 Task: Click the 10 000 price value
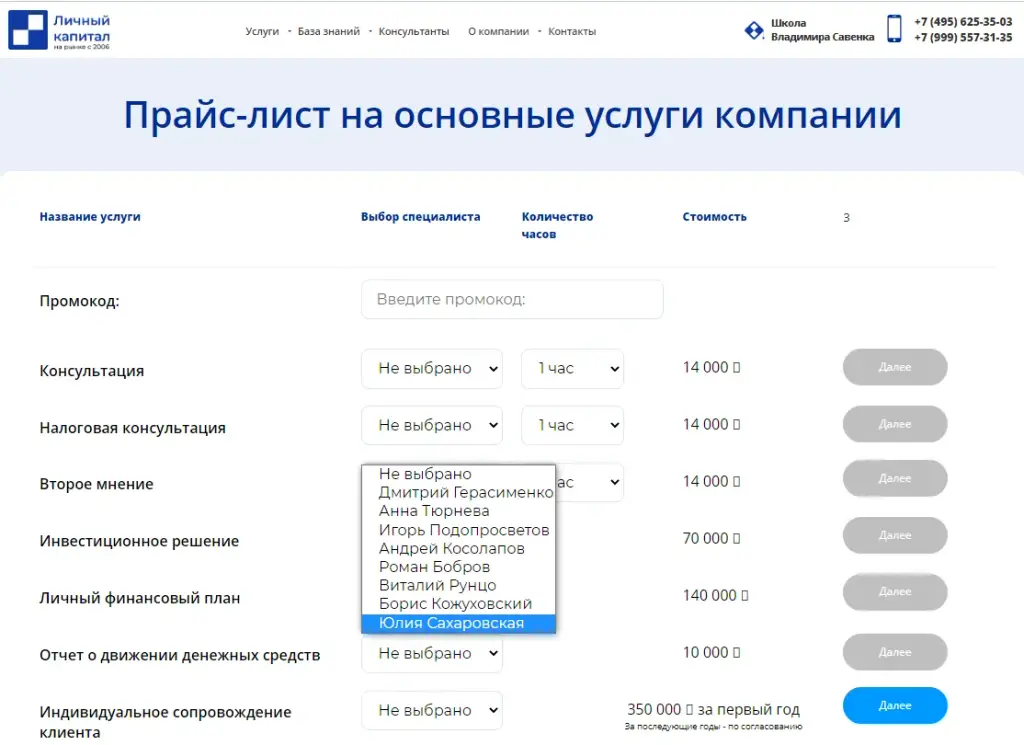(x=711, y=652)
